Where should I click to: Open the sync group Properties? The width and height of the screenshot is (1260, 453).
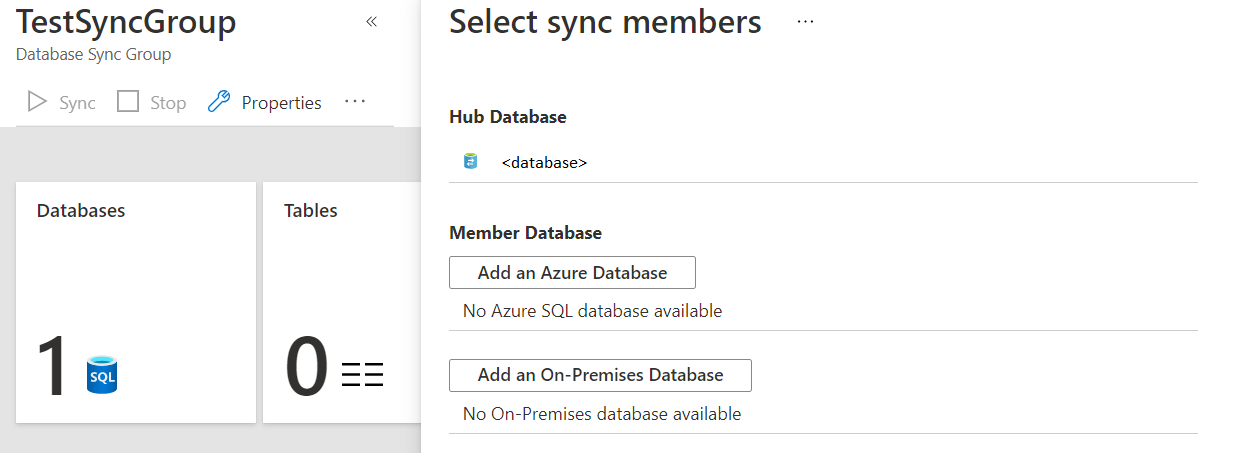265,102
